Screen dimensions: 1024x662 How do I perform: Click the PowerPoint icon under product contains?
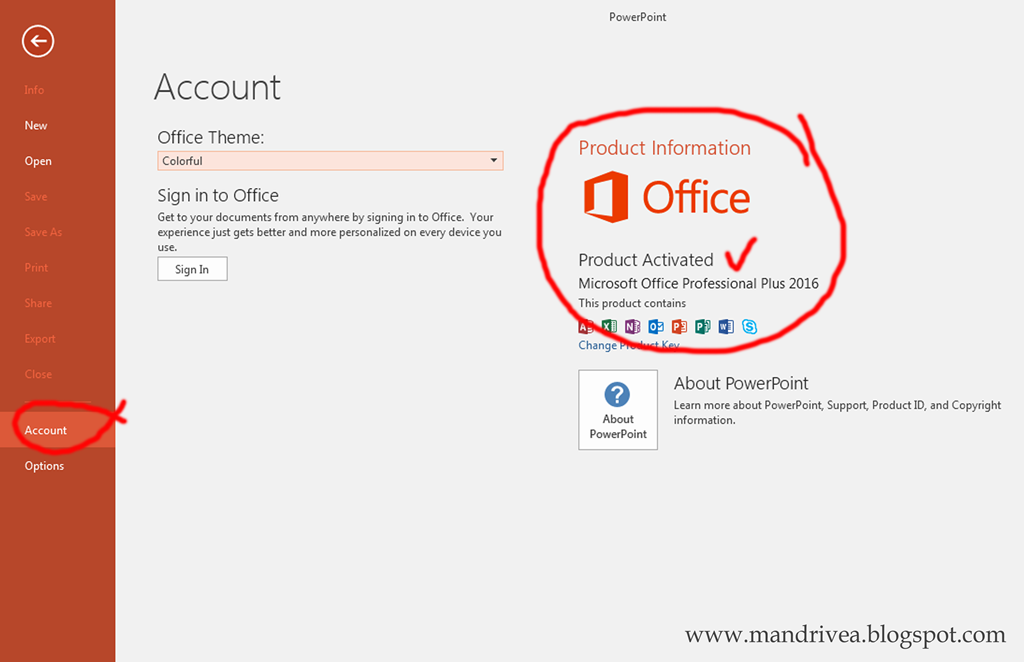[x=679, y=326]
